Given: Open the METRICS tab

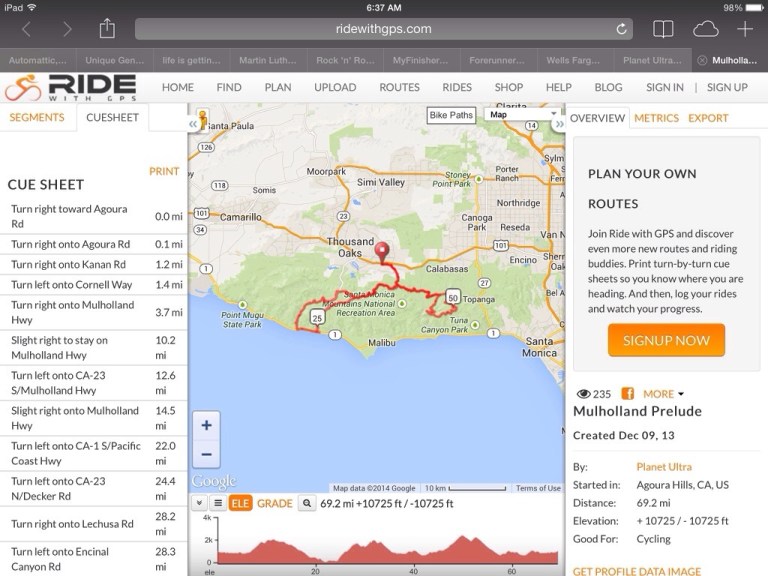Looking at the screenshot, I should 656,118.
